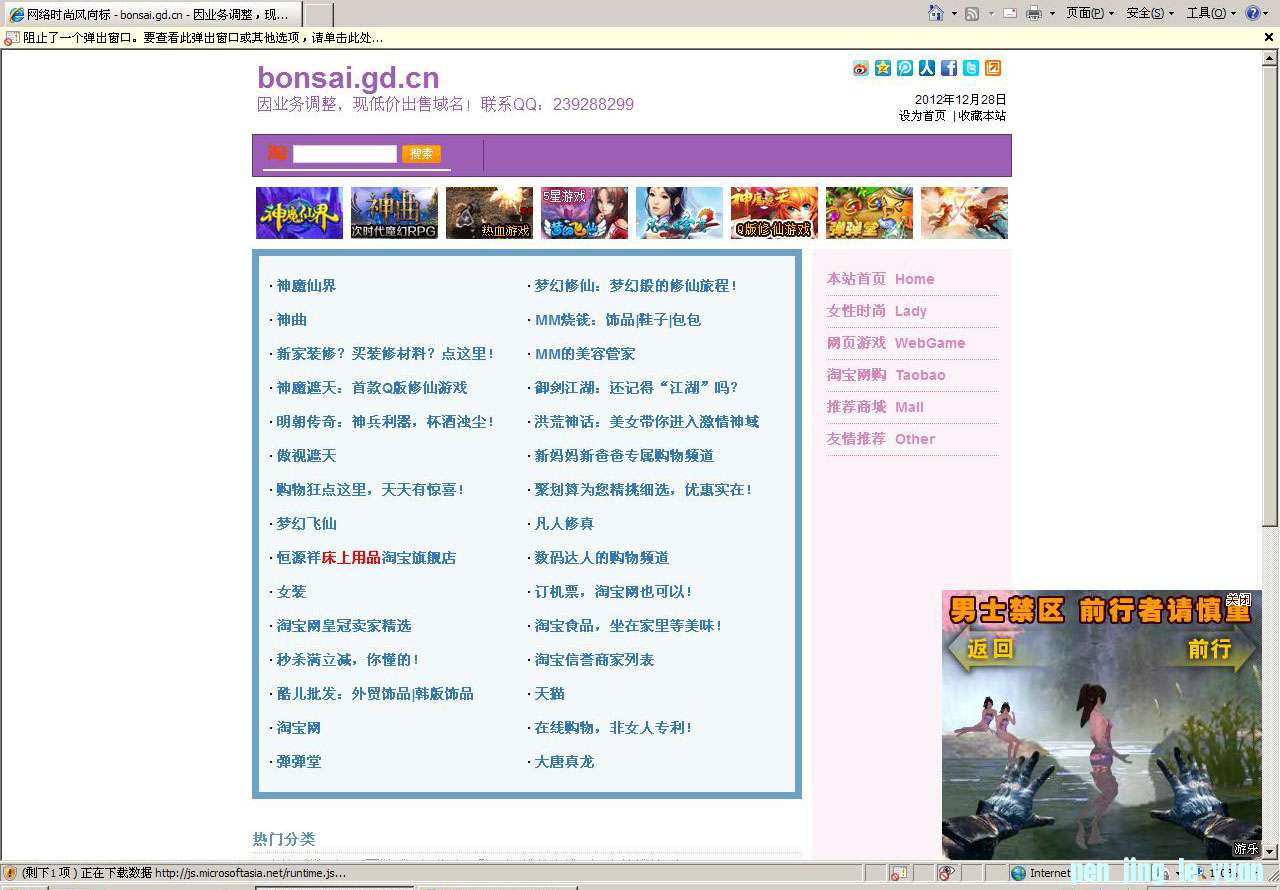Viewport: 1280px width, 890px height.
Task: Go to 推荐商城 Mall sidebar item
Action: pos(875,407)
